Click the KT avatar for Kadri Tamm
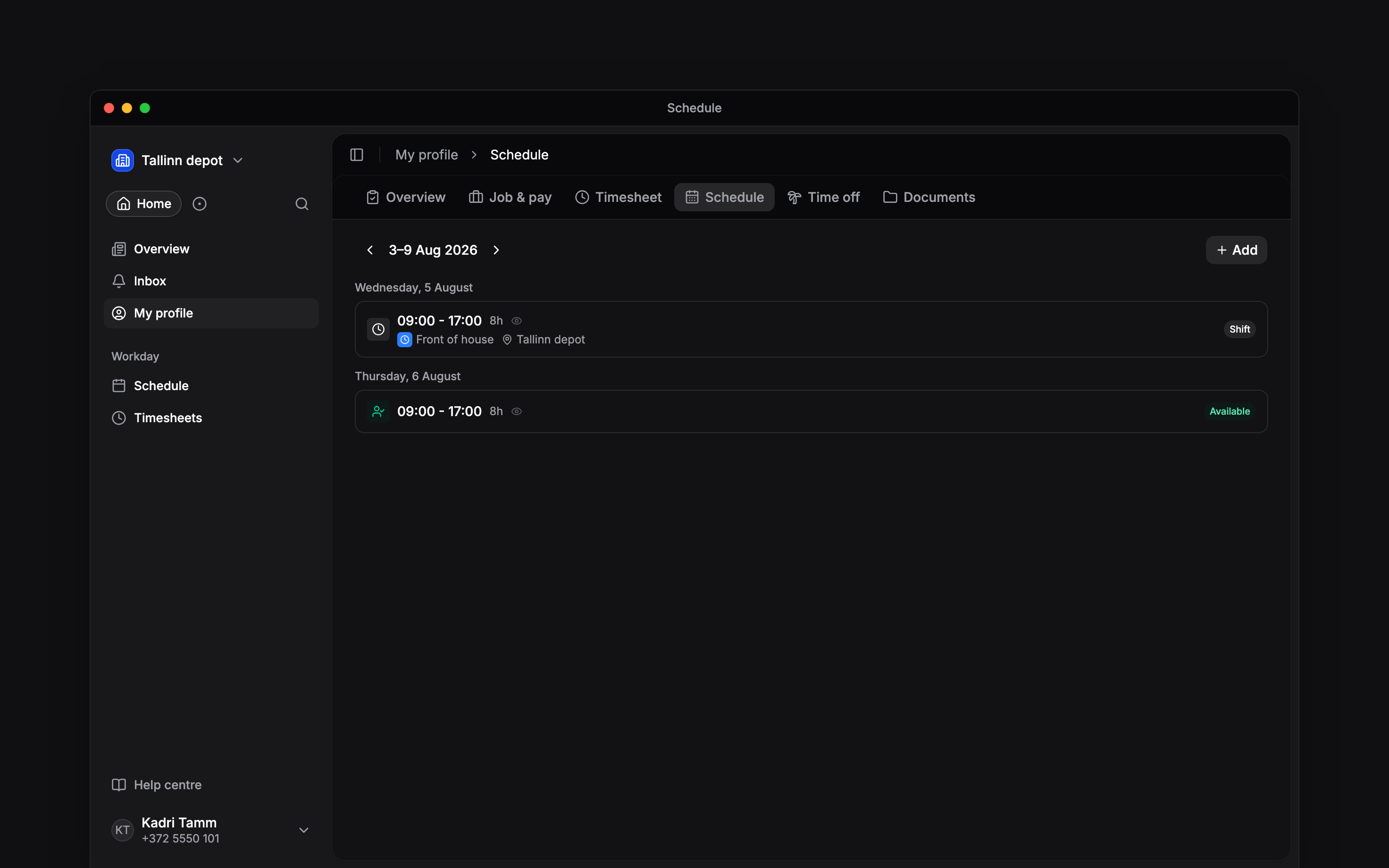 122,830
